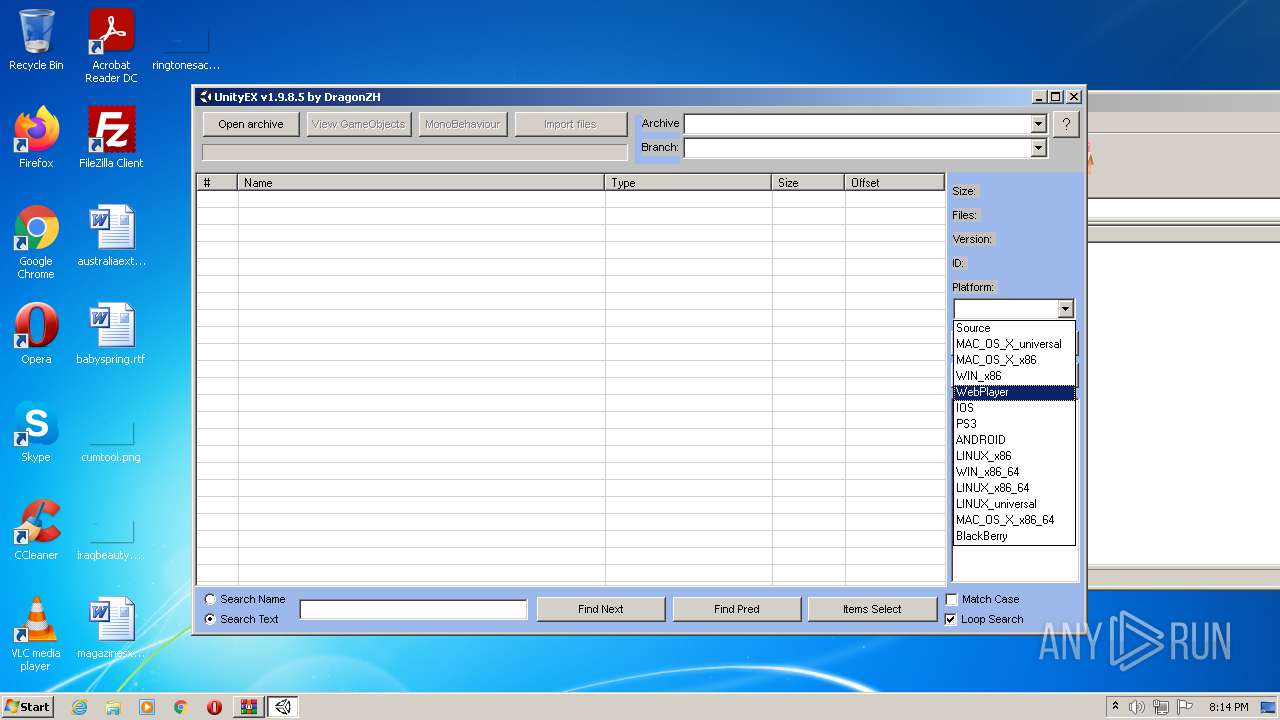This screenshot has height=720, width=1280.
Task: Launch Opera from the desktop
Action: click(36, 334)
